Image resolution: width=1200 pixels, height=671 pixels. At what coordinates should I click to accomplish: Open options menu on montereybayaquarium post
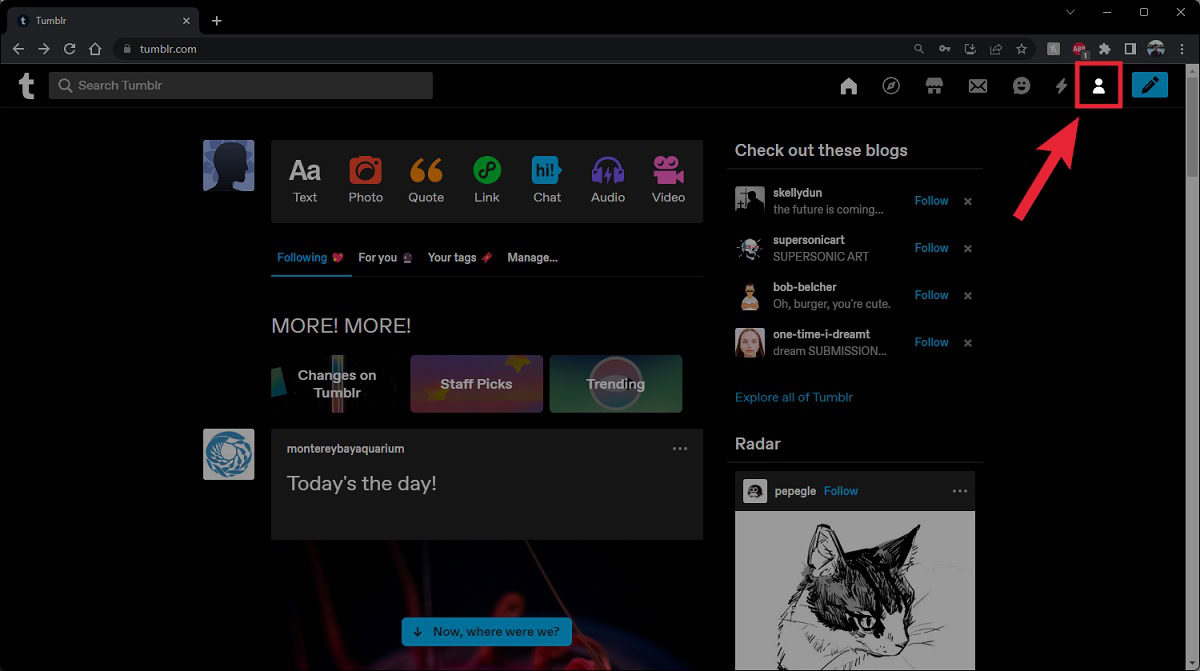click(x=680, y=449)
